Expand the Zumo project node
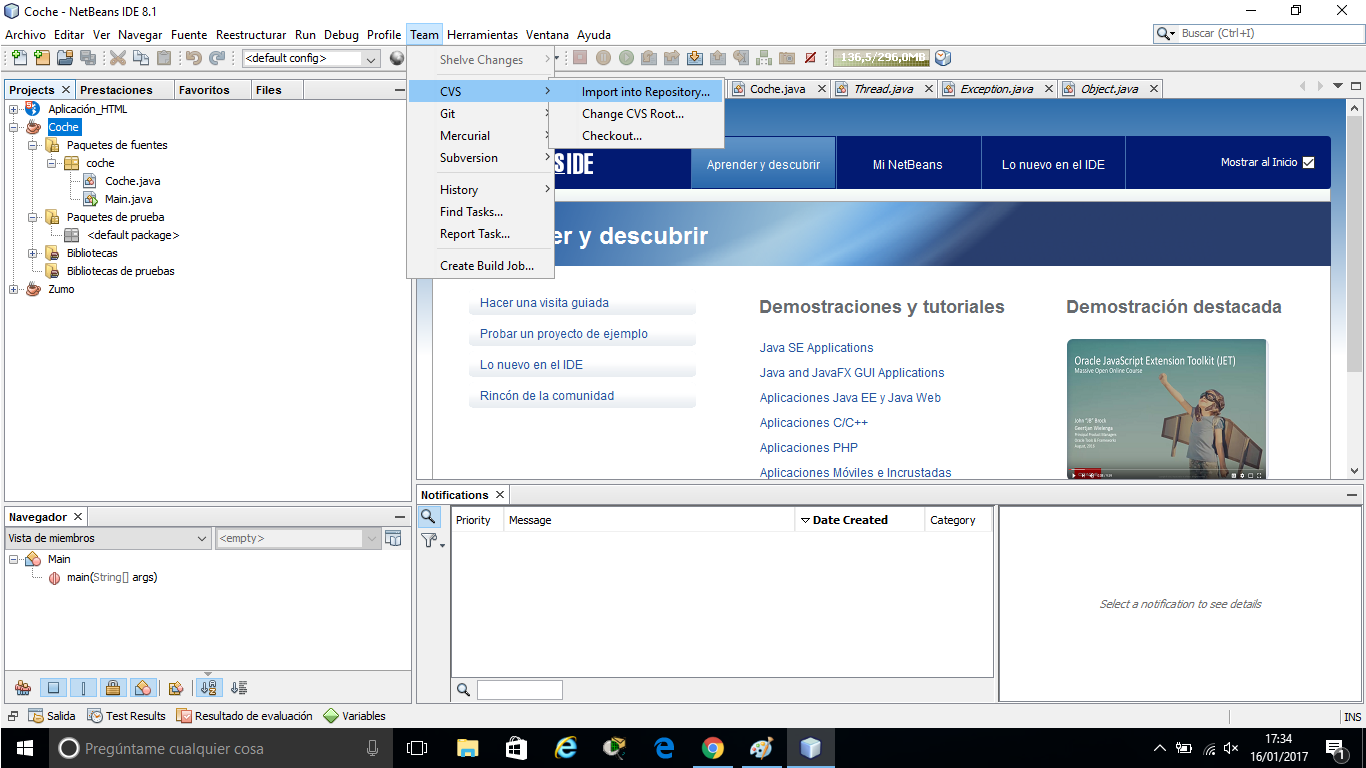1366x768 pixels. (14, 290)
